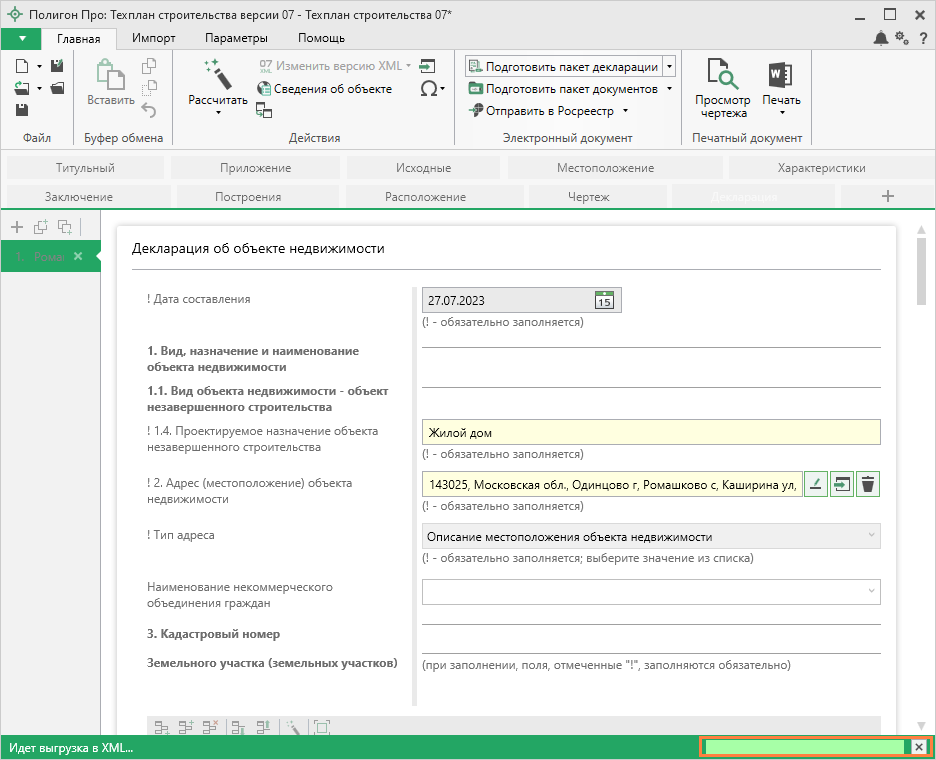
Task: Delete address with the trash icon
Action: point(868,485)
